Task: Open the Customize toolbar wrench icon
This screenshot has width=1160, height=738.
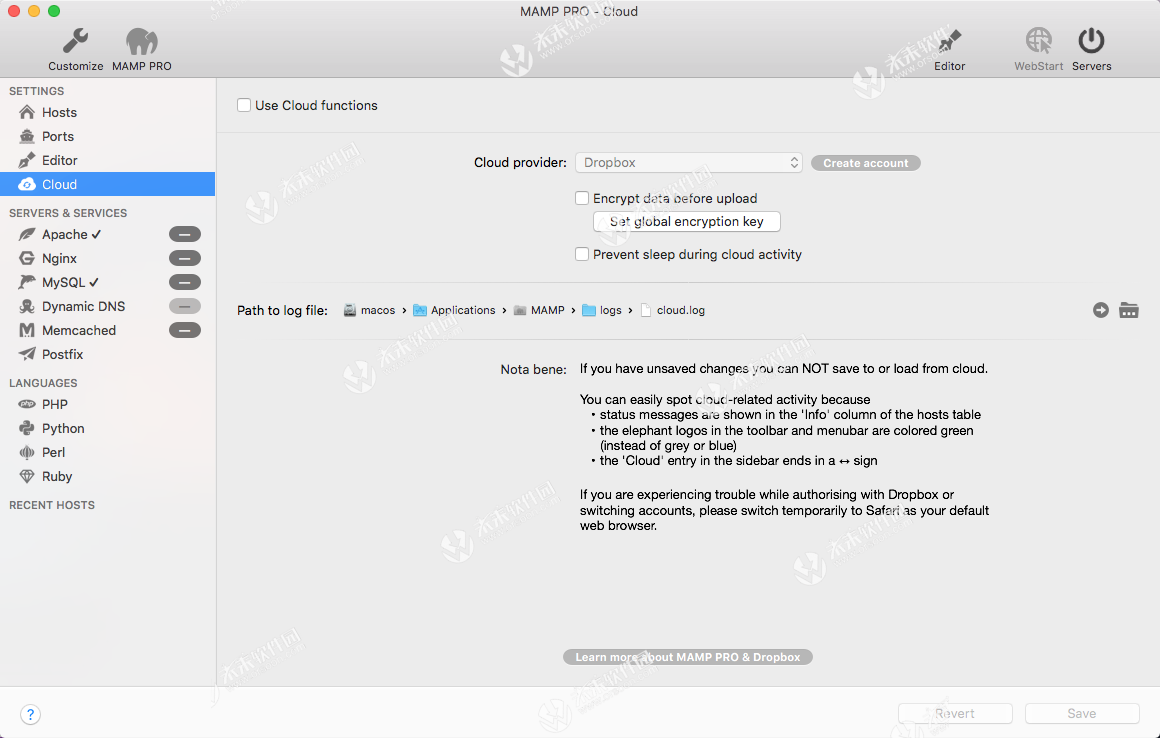Action: point(75,41)
